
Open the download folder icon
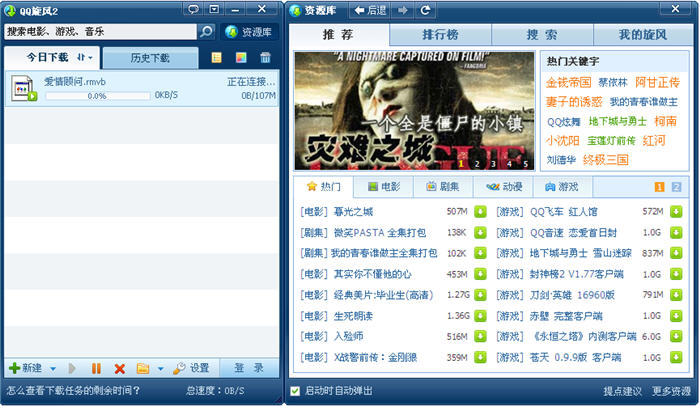coord(143,368)
